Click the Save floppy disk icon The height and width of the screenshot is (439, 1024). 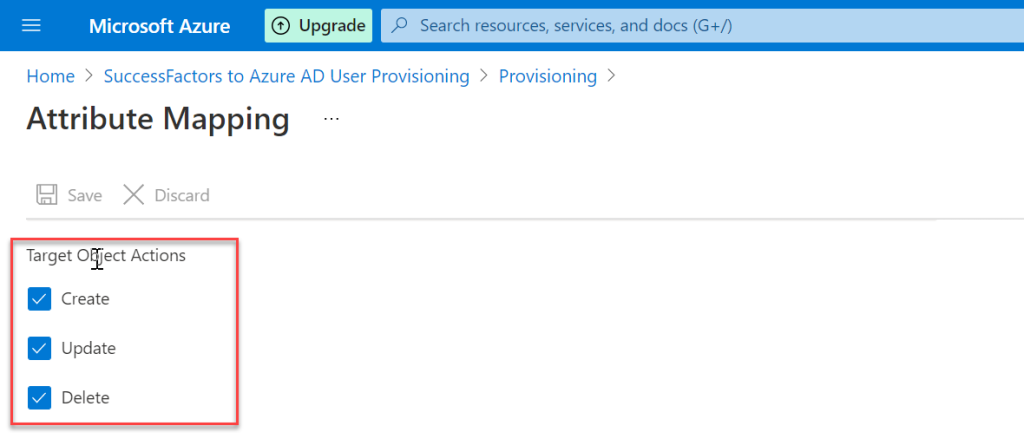click(x=46, y=195)
